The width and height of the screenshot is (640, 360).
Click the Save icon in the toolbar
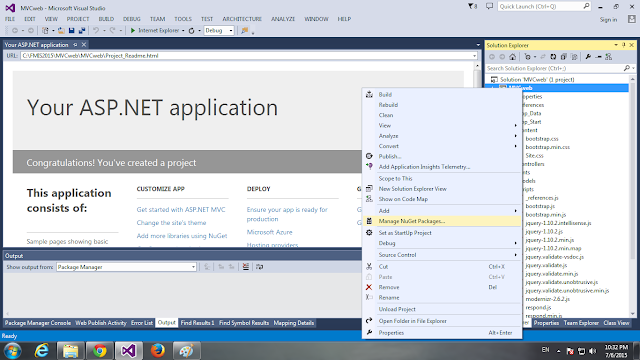[x=71, y=31]
